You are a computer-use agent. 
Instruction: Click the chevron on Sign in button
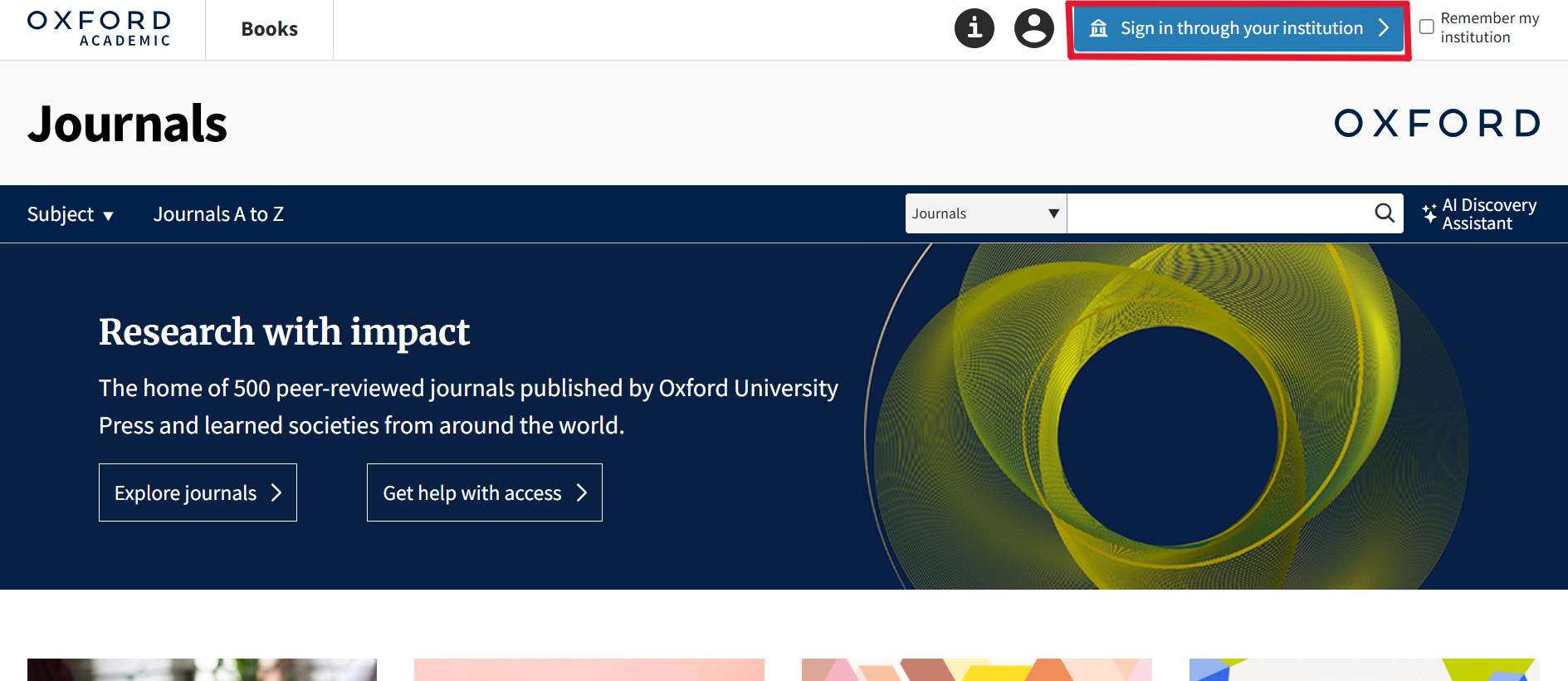click(1384, 28)
